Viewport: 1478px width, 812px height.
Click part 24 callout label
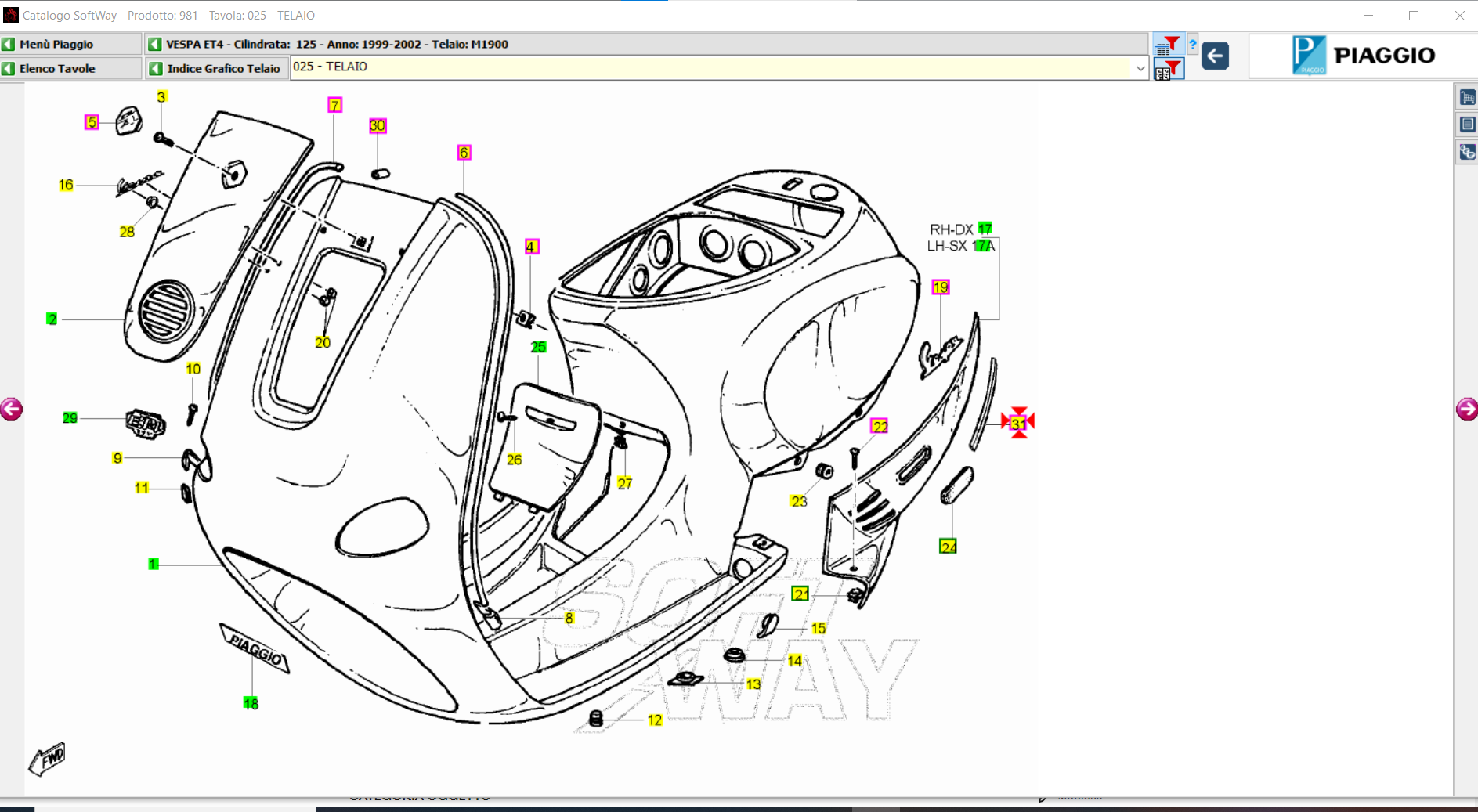click(x=948, y=547)
